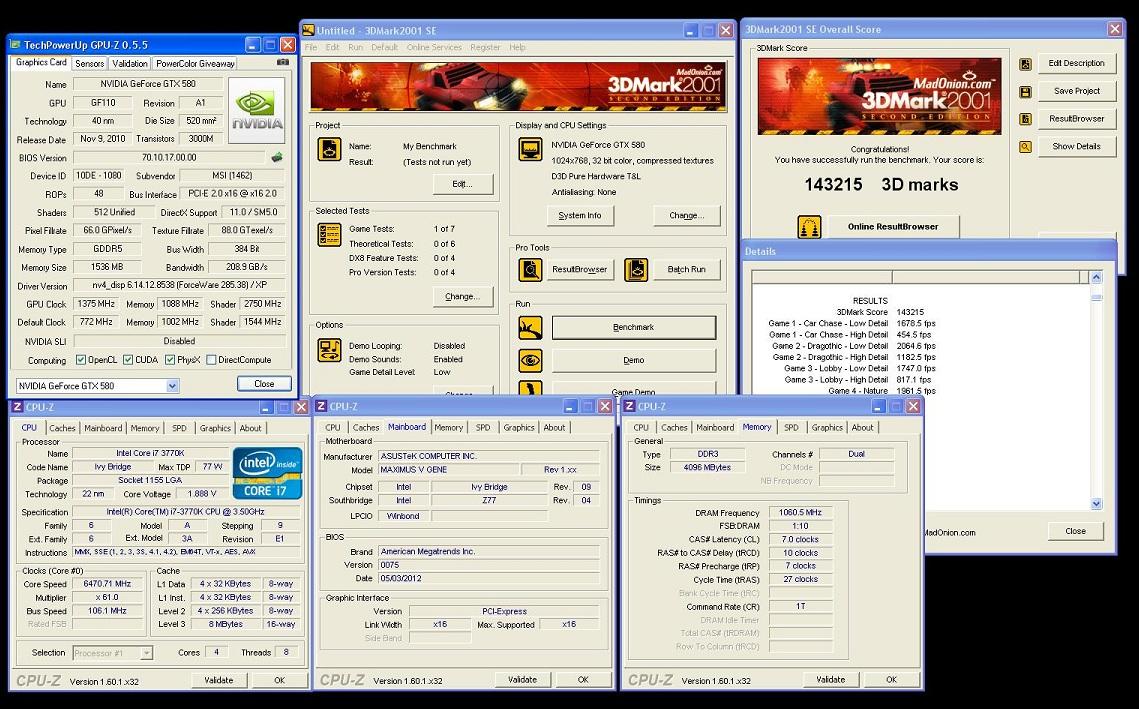
Task: Click the CPU-Z title icon of Memory window
Action: [630, 406]
